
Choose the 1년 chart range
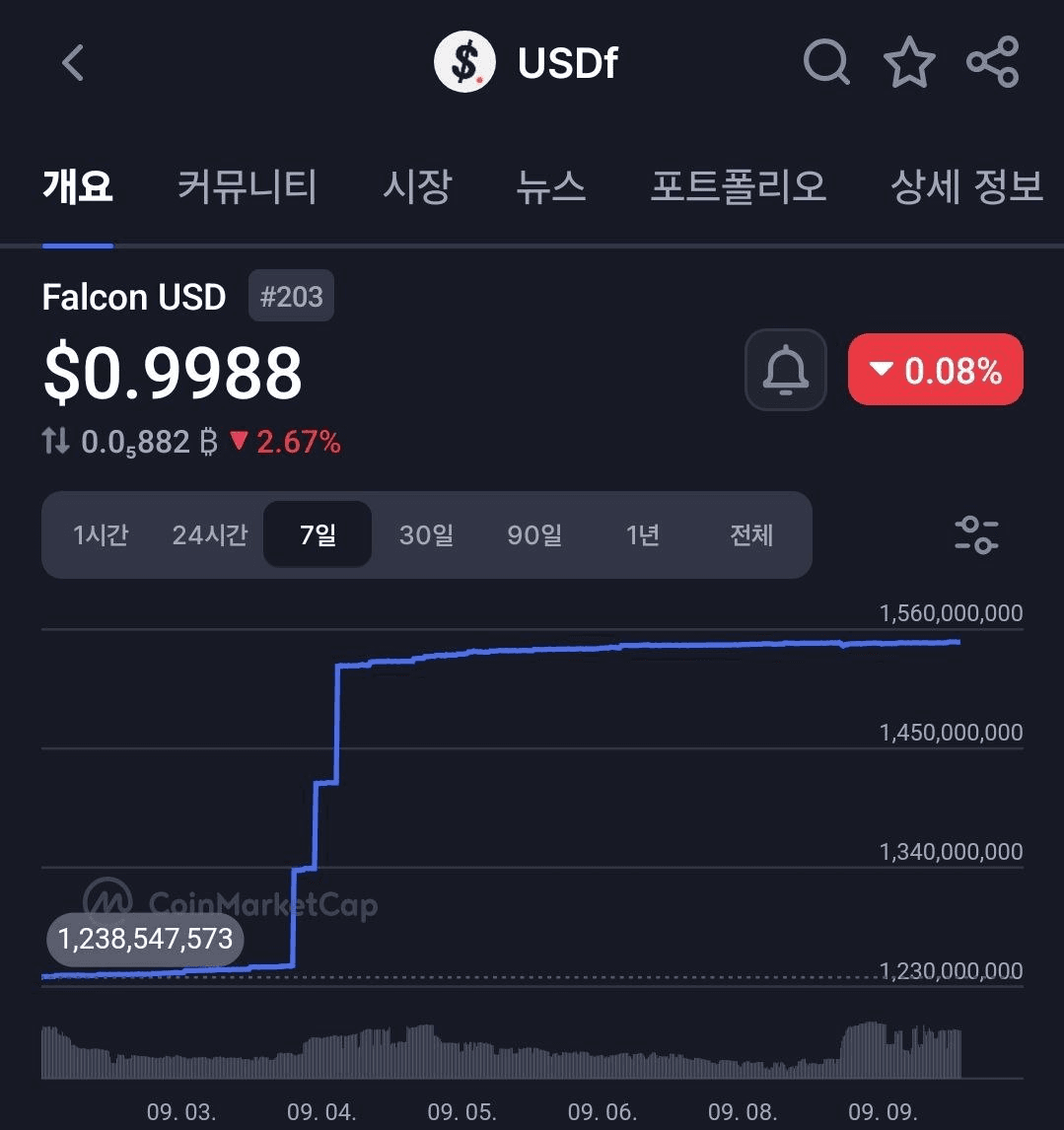coord(642,534)
